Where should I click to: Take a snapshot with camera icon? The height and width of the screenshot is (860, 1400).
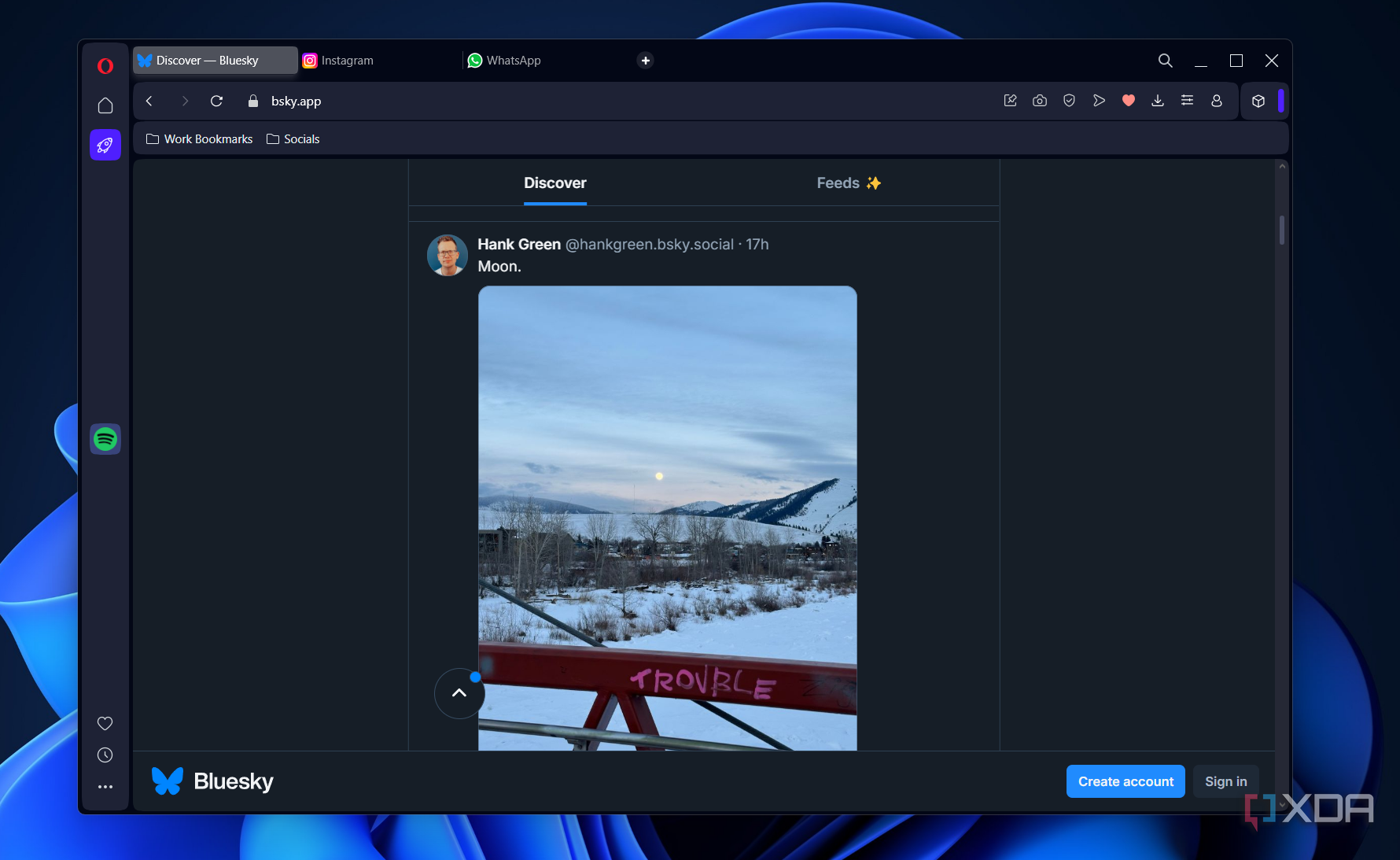(x=1040, y=101)
